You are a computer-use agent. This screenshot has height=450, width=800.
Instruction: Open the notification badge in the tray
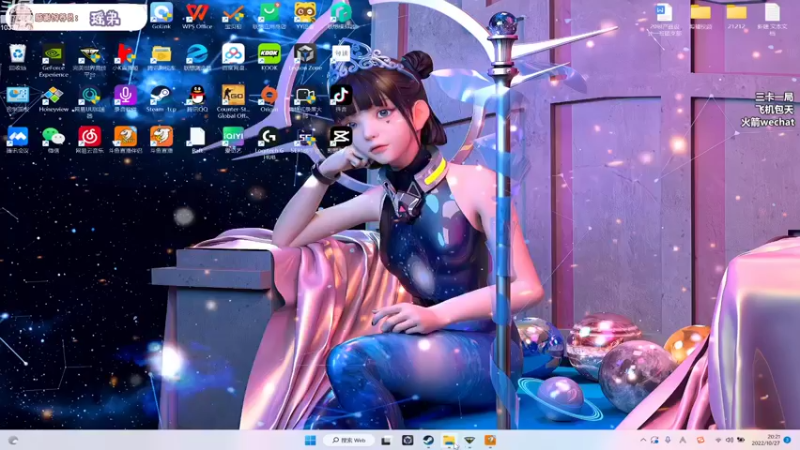(787, 440)
